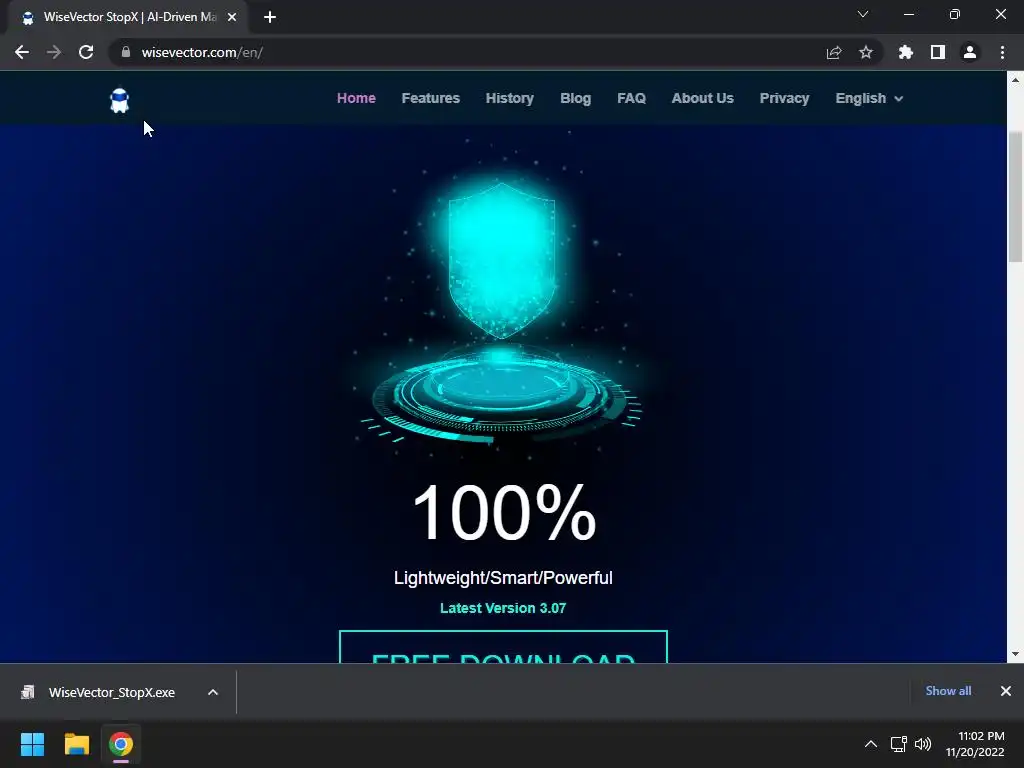Viewport: 1024px width, 768px height.
Task: Open the About Us nav item
Action: 703,98
